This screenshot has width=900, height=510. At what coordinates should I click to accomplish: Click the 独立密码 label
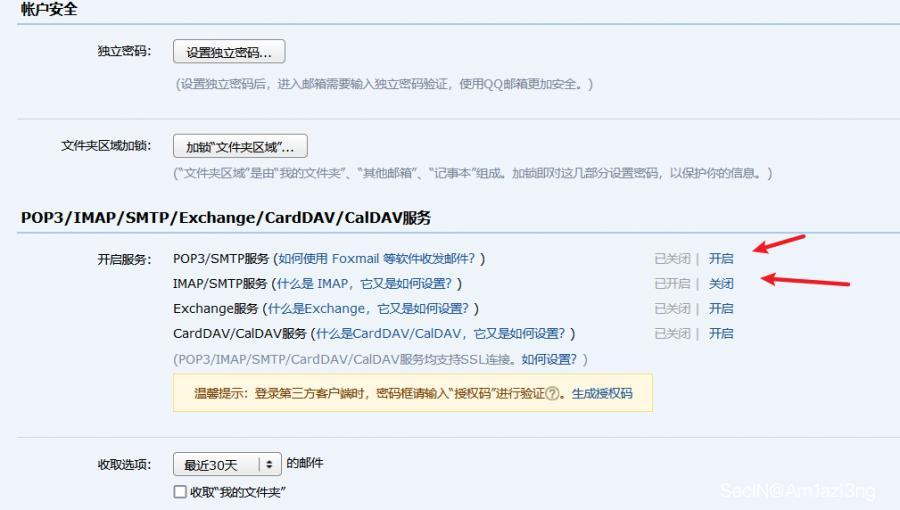(124, 51)
